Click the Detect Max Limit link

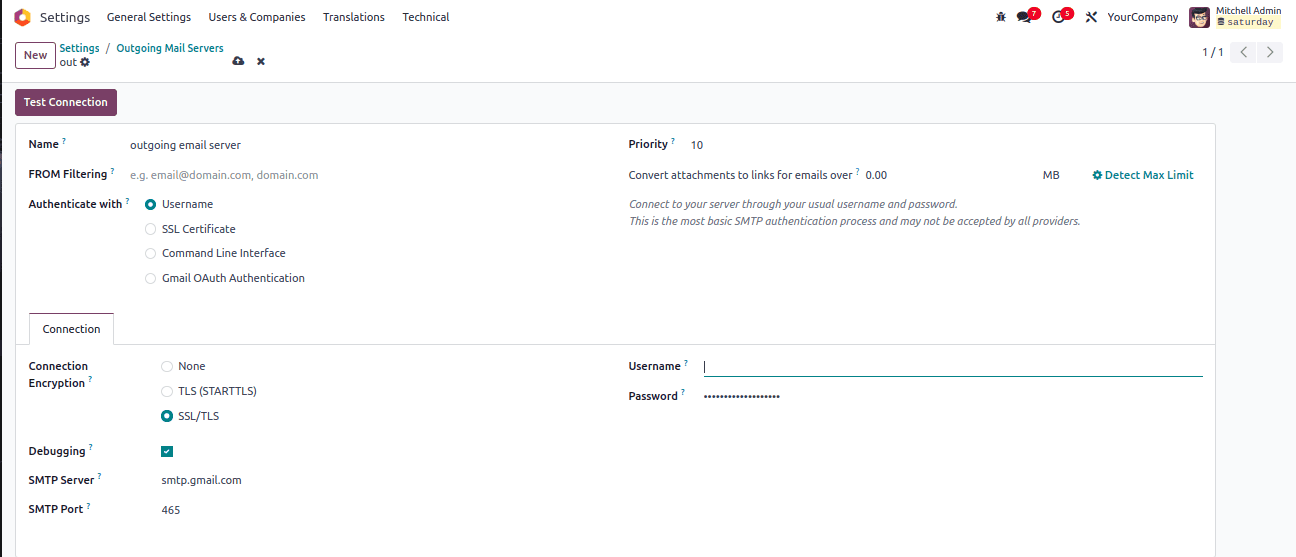(x=1143, y=175)
